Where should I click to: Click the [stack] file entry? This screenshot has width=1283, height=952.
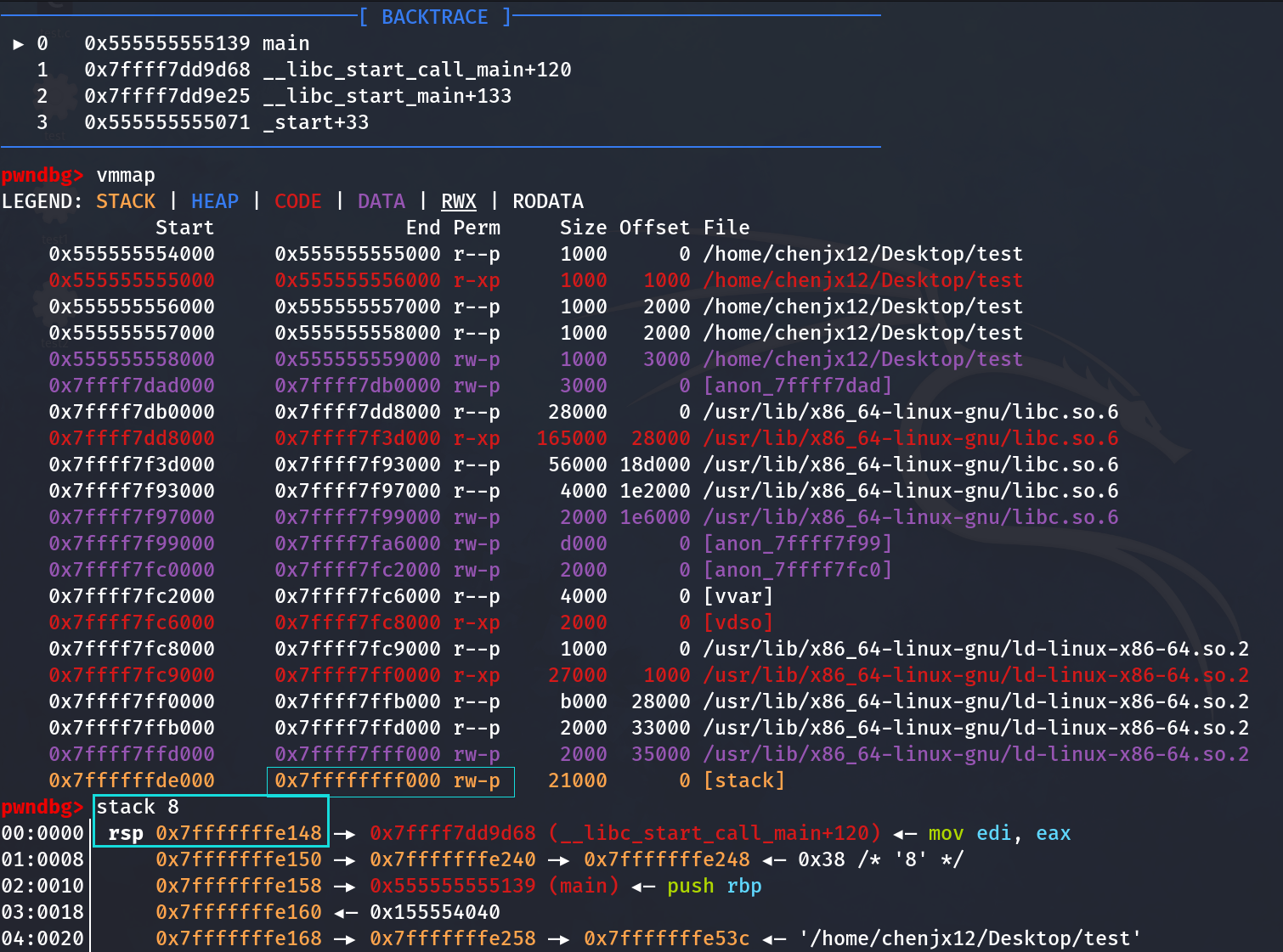744,780
